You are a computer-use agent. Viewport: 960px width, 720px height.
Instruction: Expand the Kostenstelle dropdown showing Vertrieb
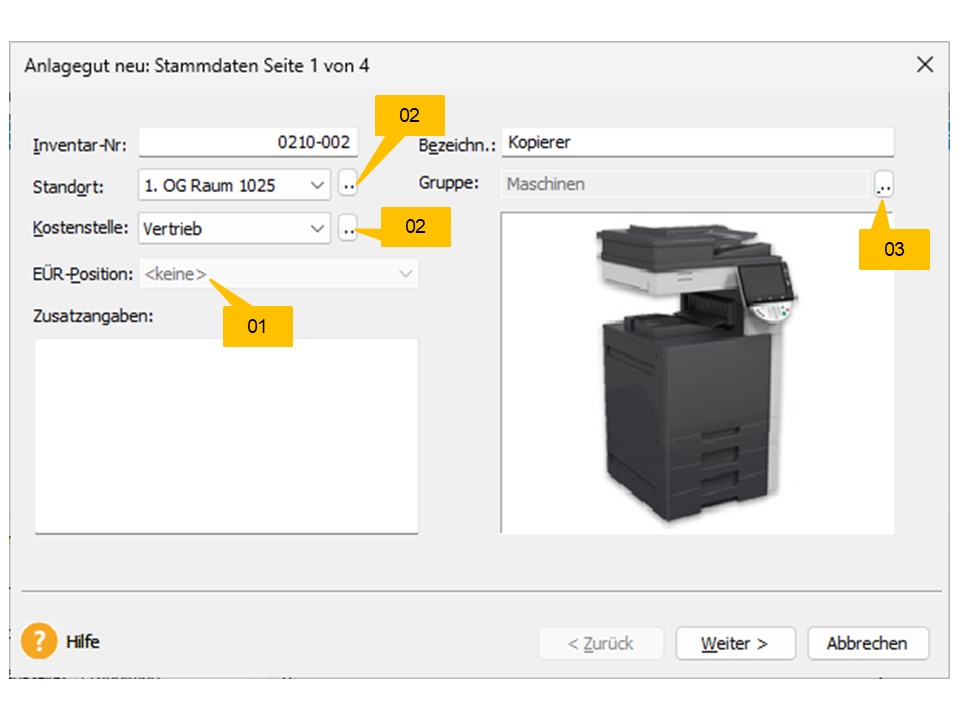click(x=317, y=229)
